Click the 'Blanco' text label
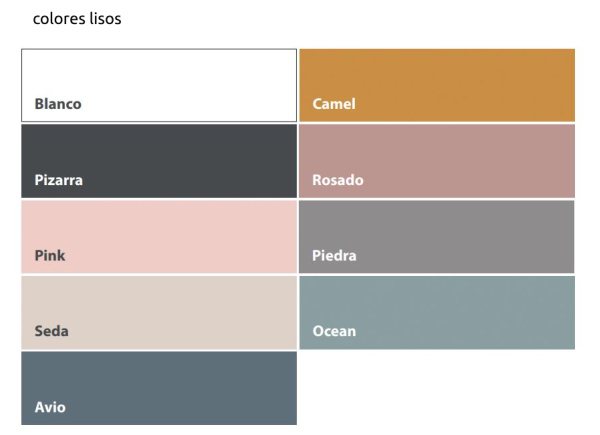The image size is (600, 435). pos(58,104)
